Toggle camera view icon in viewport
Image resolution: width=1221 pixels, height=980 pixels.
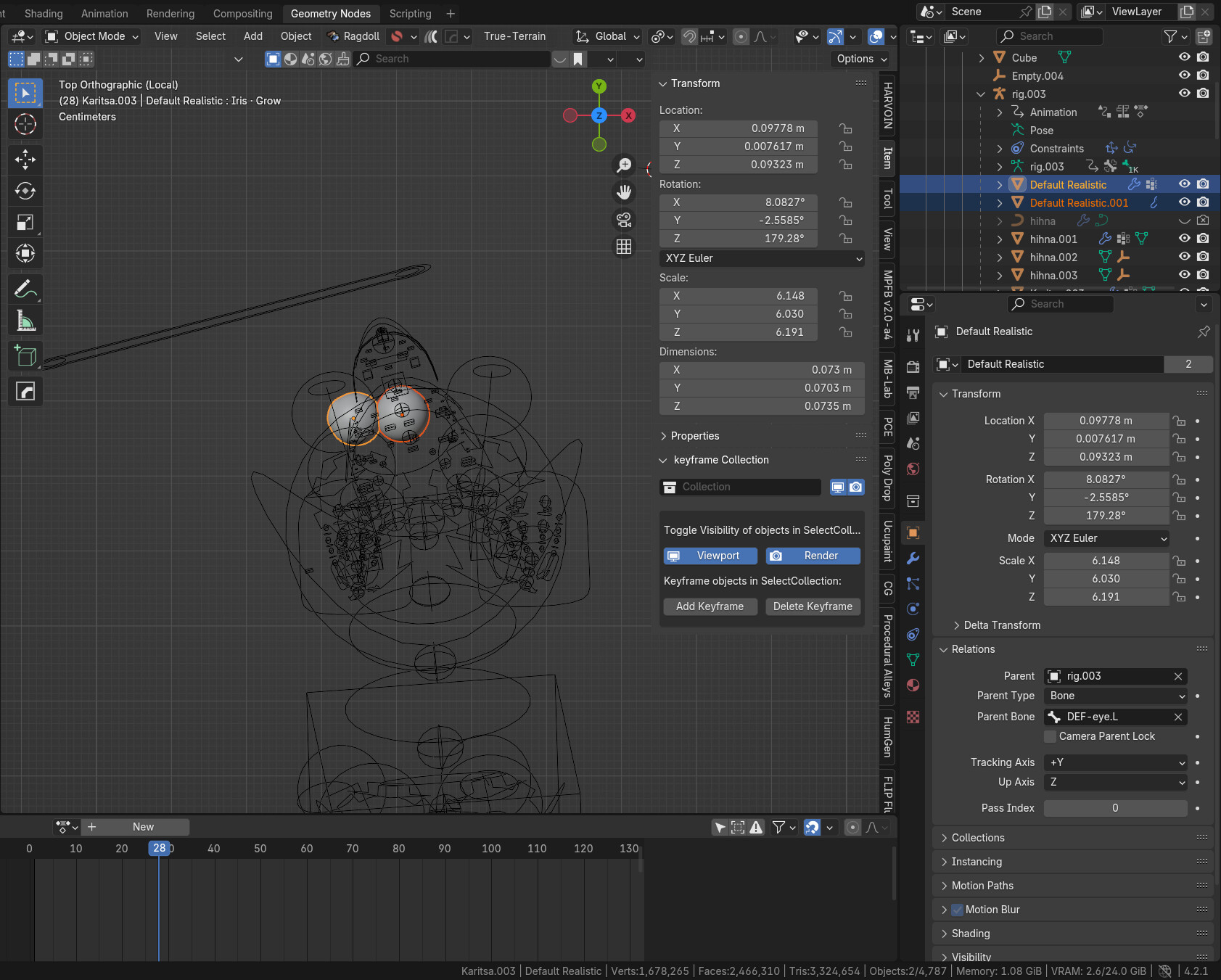click(x=624, y=220)
